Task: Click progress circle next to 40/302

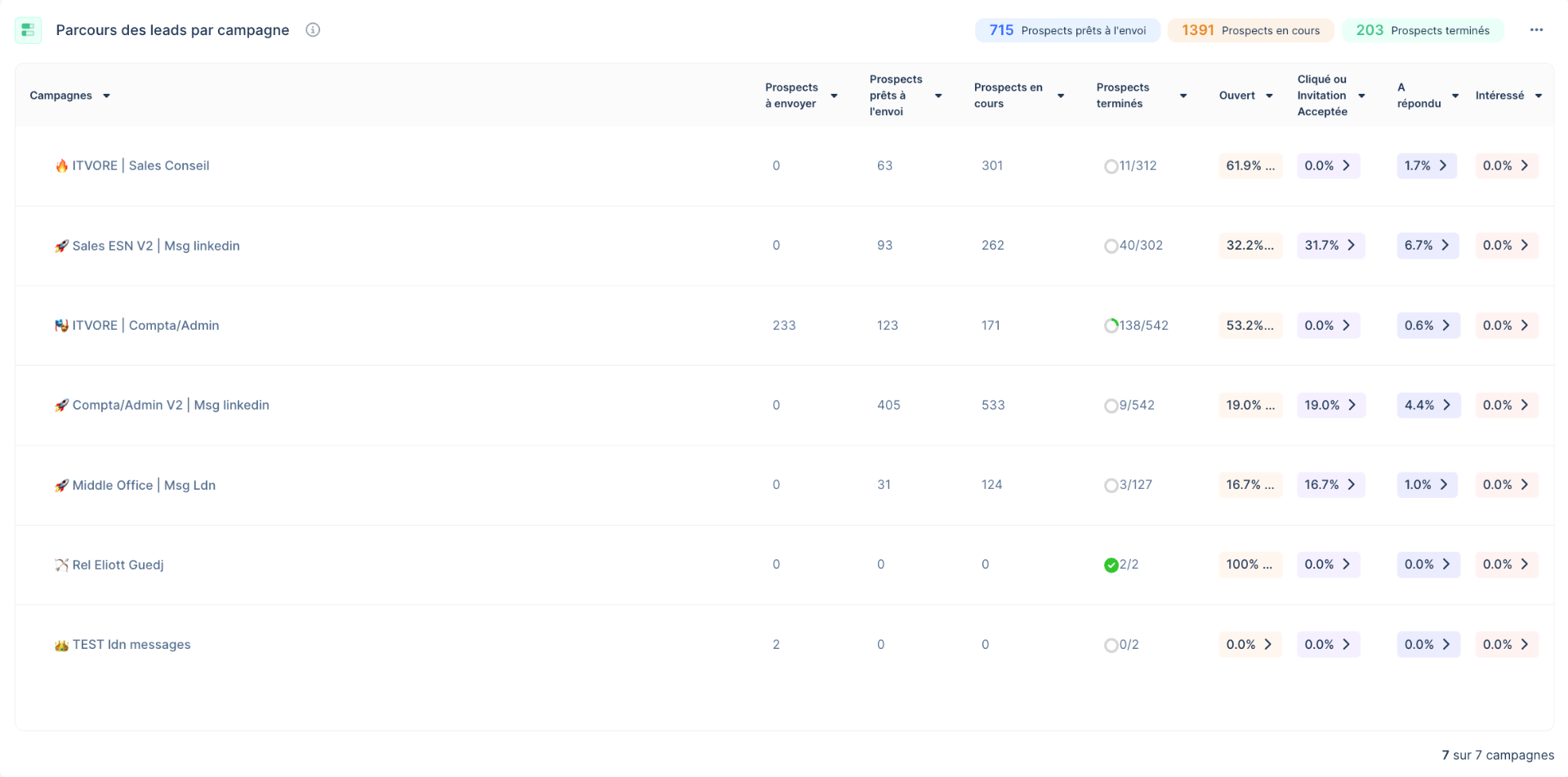Action: click(1111, 246)
